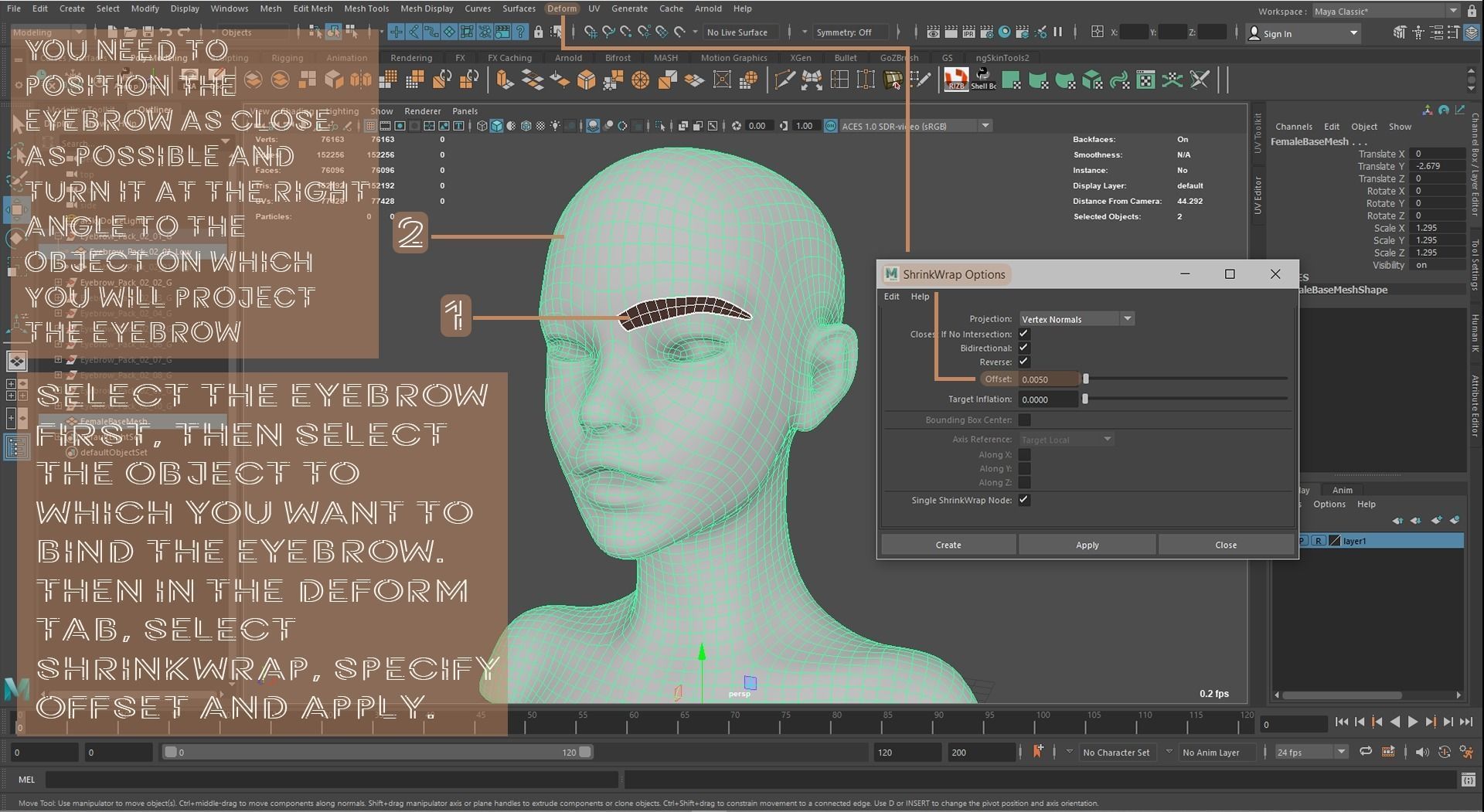Open the ACES 1.0 SDR-video view transform dropdown
The width and height of the screenshot is (1484, 812).
[x=915, y=126]
